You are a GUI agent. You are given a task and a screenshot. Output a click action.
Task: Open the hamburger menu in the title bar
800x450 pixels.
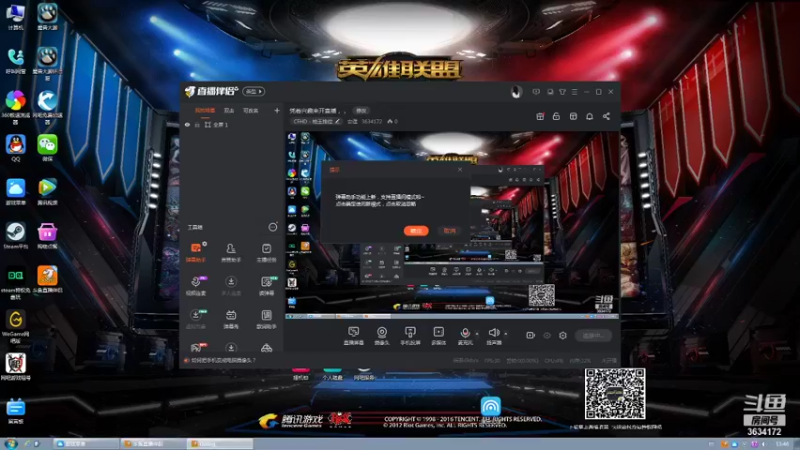574,92
